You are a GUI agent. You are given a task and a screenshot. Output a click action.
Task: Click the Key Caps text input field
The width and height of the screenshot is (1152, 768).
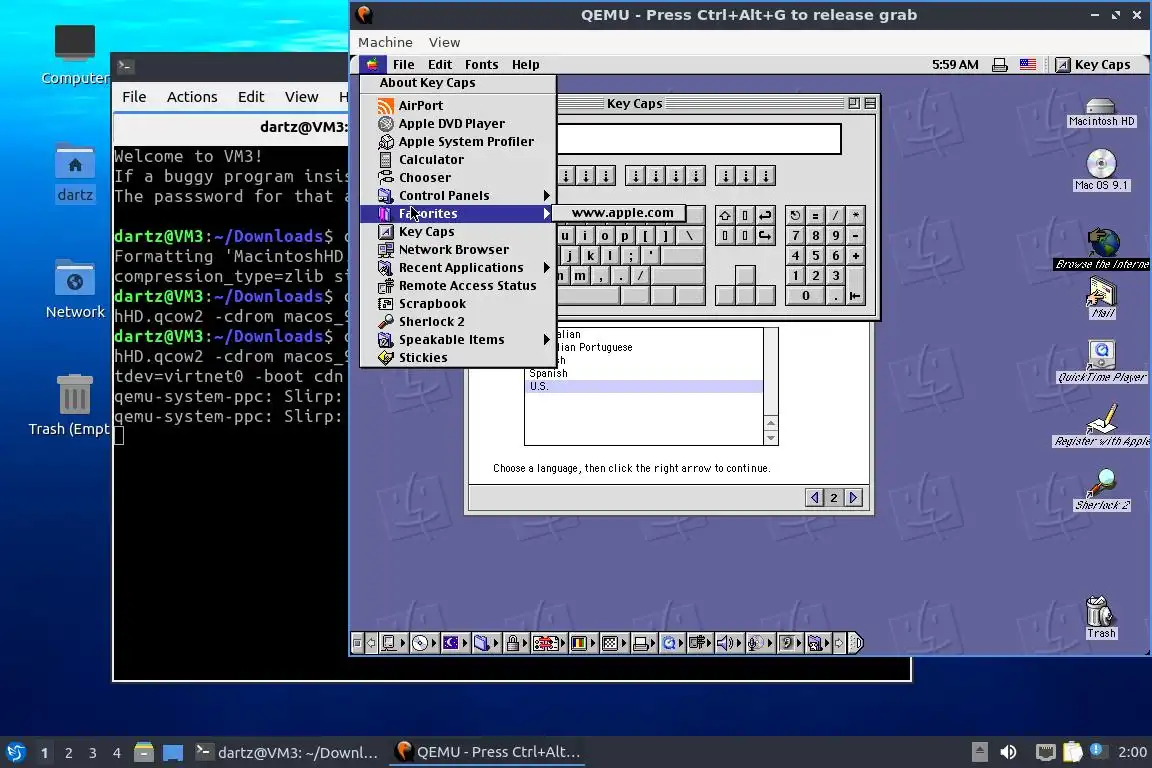click(699, 139)
